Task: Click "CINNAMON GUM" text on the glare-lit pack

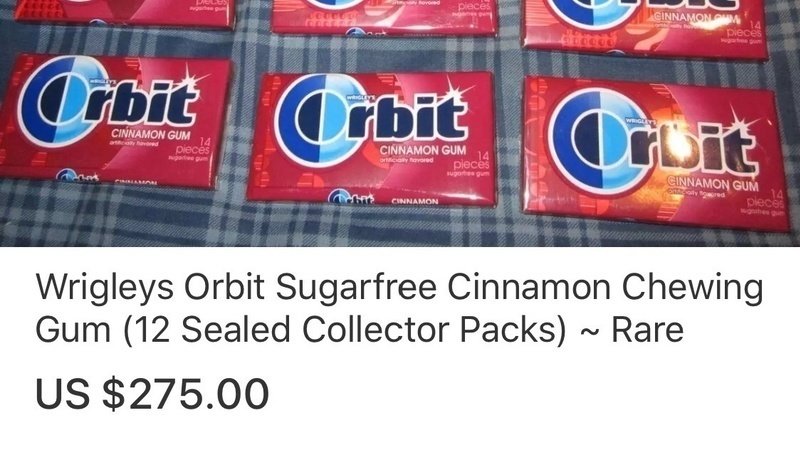Action: [713, 184]
